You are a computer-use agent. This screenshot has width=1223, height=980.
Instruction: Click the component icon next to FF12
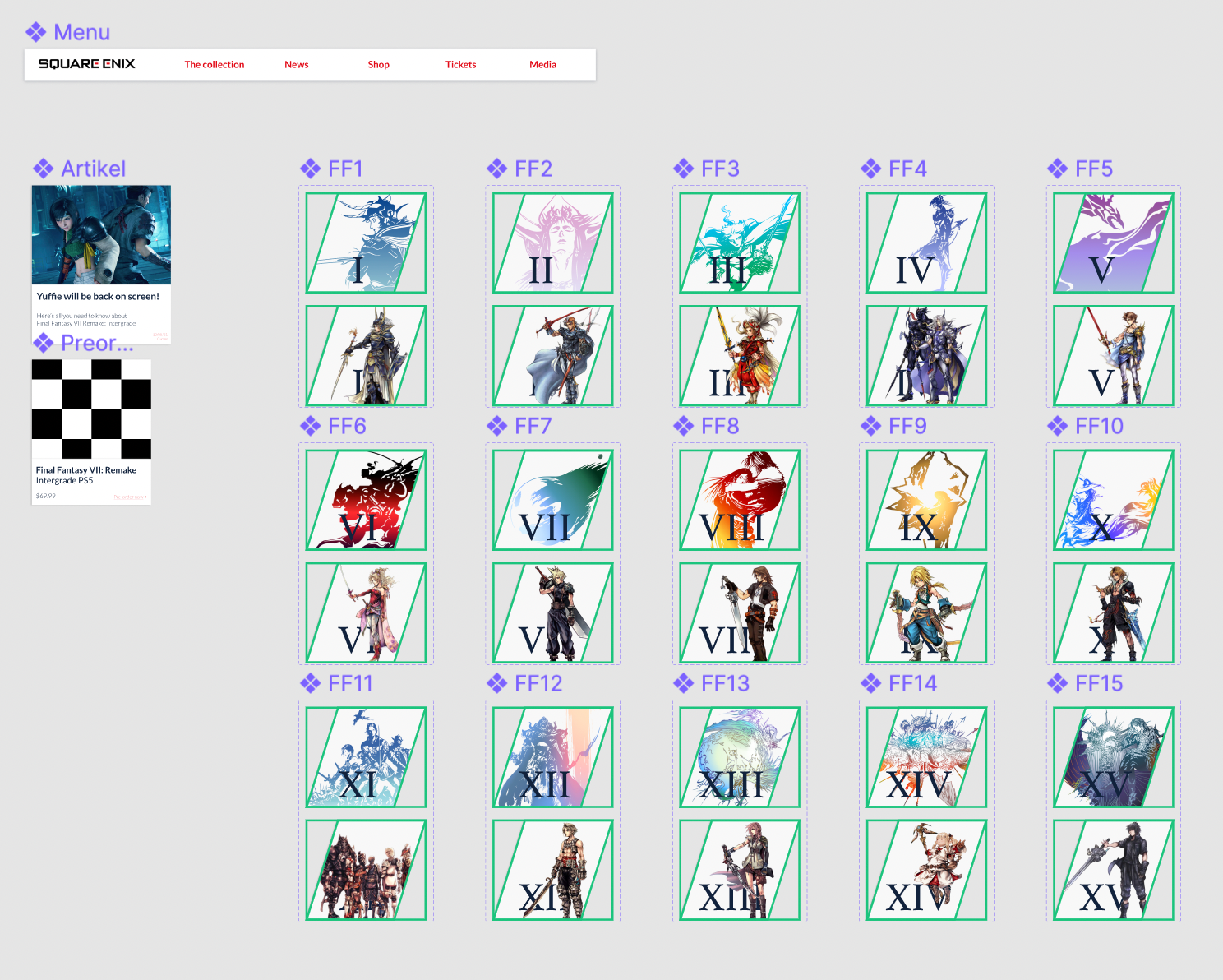[x=496, y=683]
